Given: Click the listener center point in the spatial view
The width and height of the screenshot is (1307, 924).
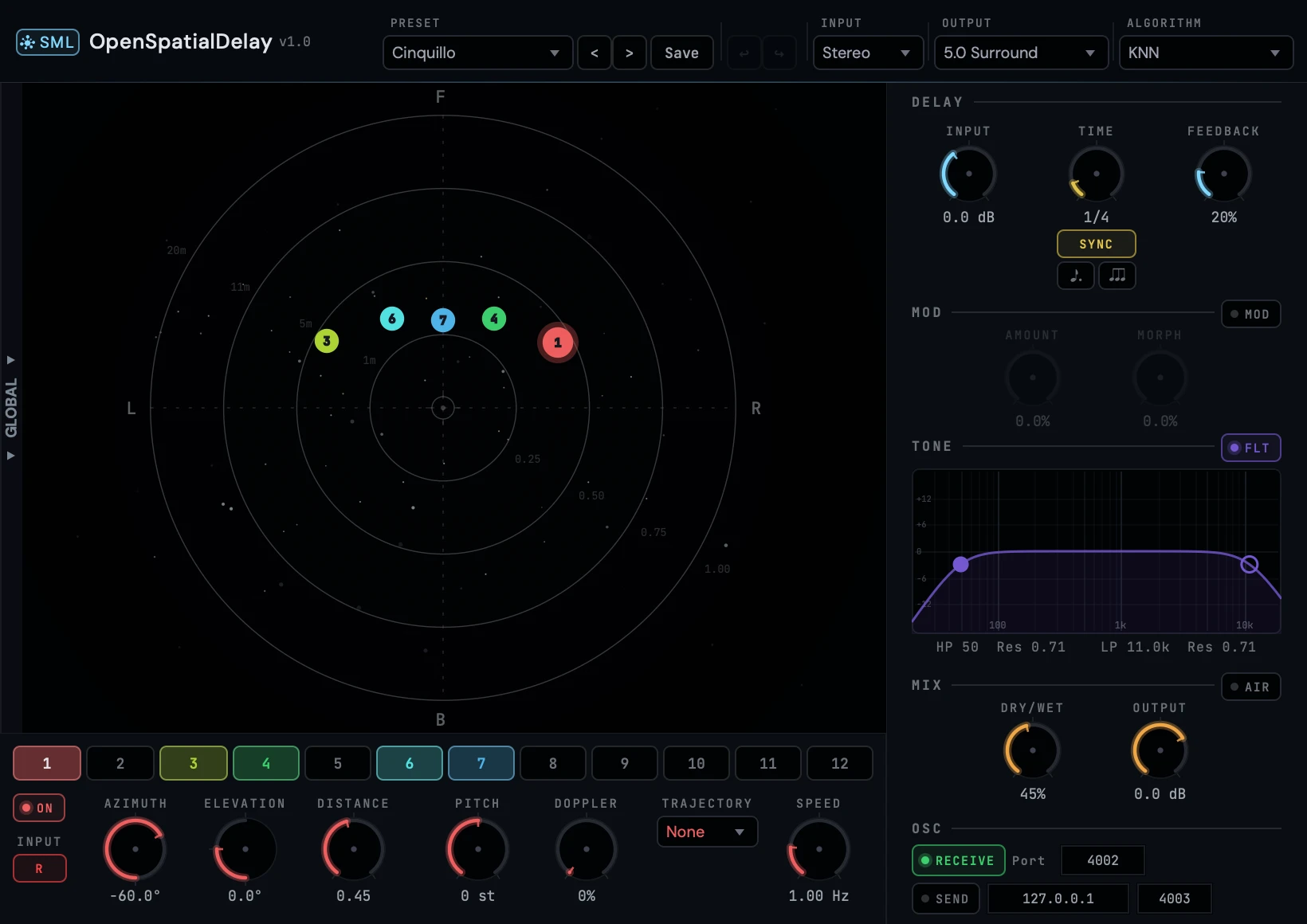Looking at the screenshot, I should [443, 408].
